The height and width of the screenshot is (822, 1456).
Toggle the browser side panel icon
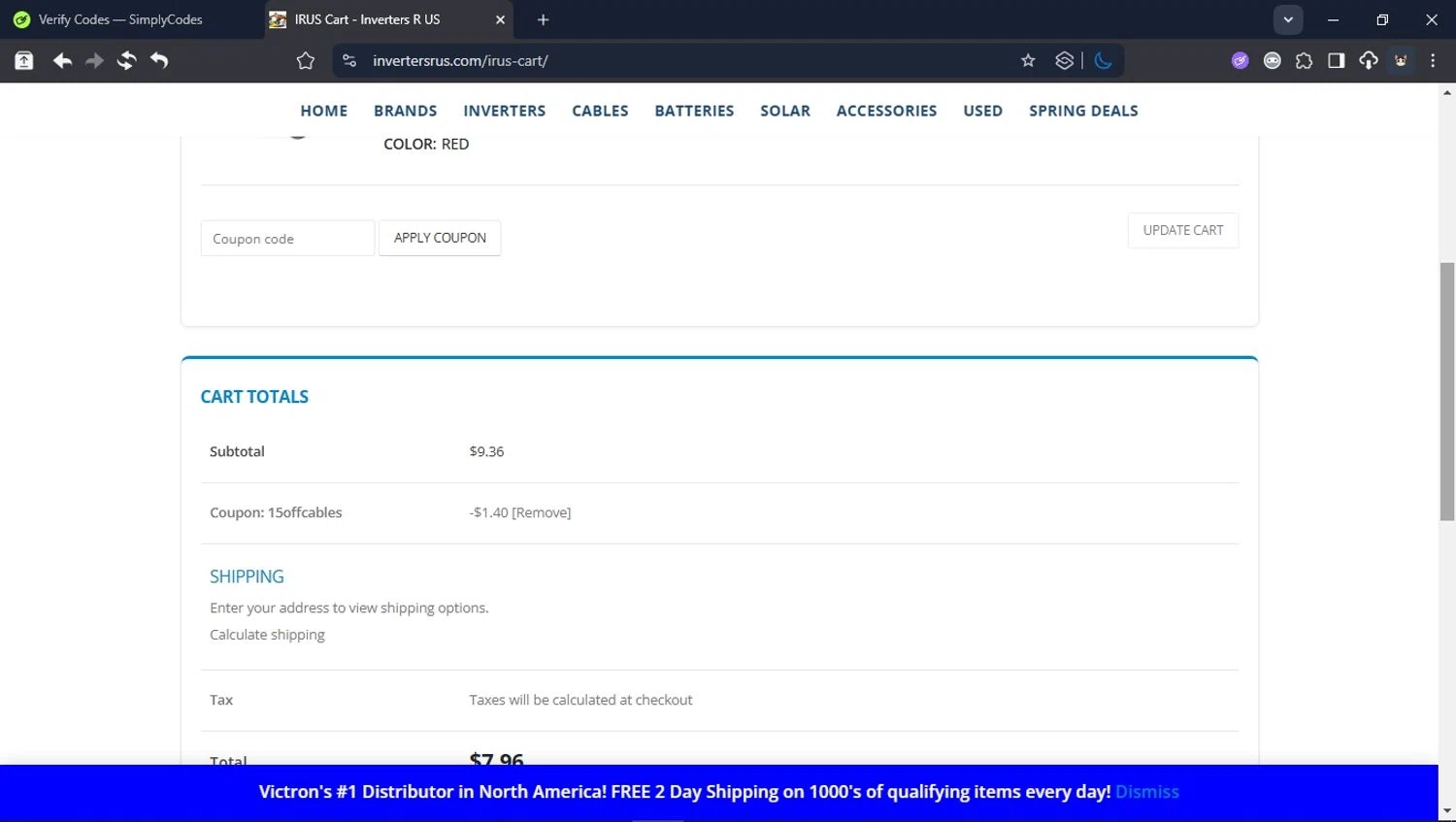click(x=1336, y=61)
